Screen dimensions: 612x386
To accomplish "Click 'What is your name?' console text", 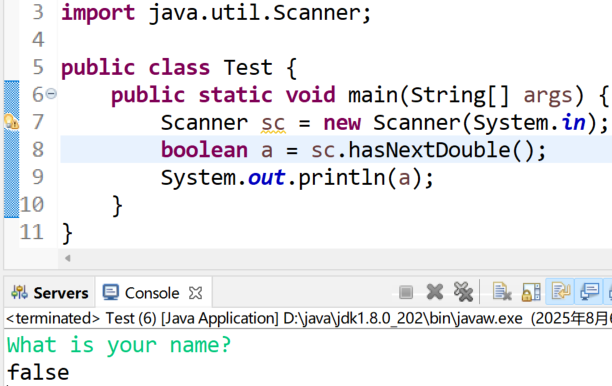I will (119, 345).
